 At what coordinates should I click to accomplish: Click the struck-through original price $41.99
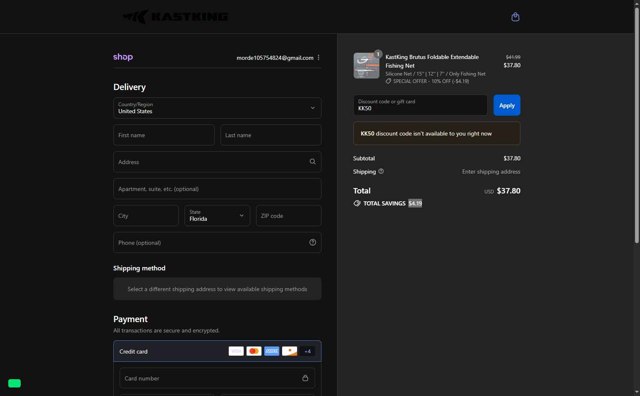[x=513, y=57]
